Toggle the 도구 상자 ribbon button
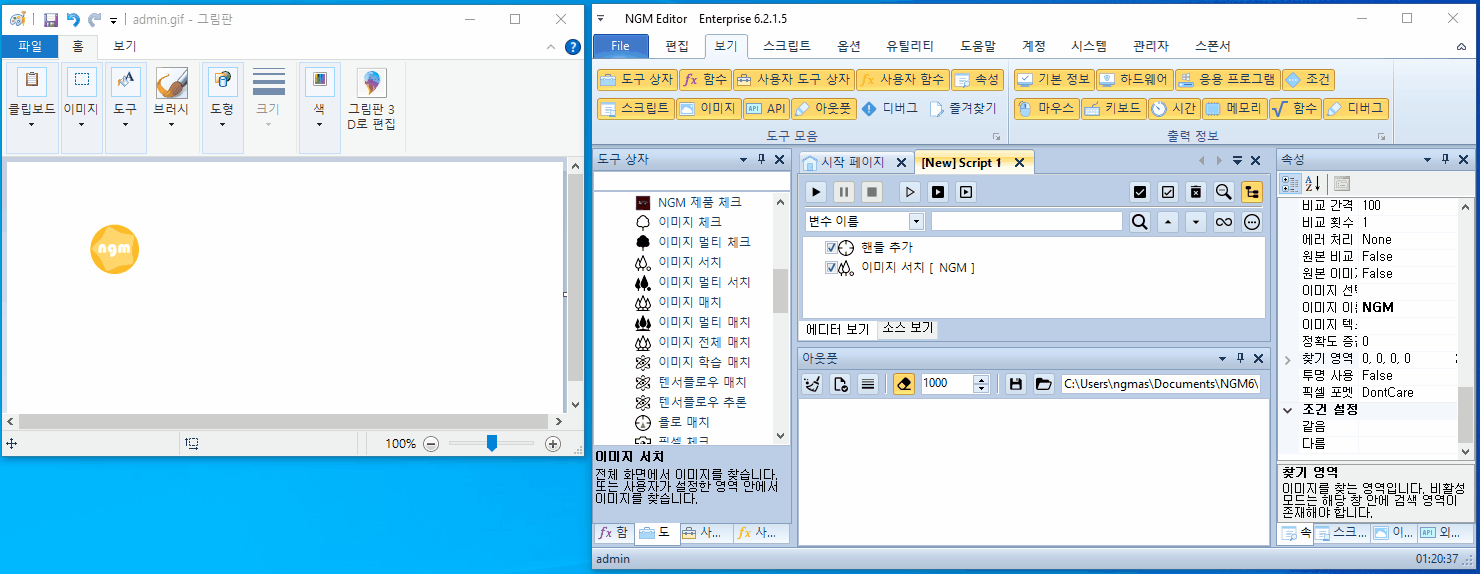Viewport: 1480px width, 574px height. tap(636, 80)
